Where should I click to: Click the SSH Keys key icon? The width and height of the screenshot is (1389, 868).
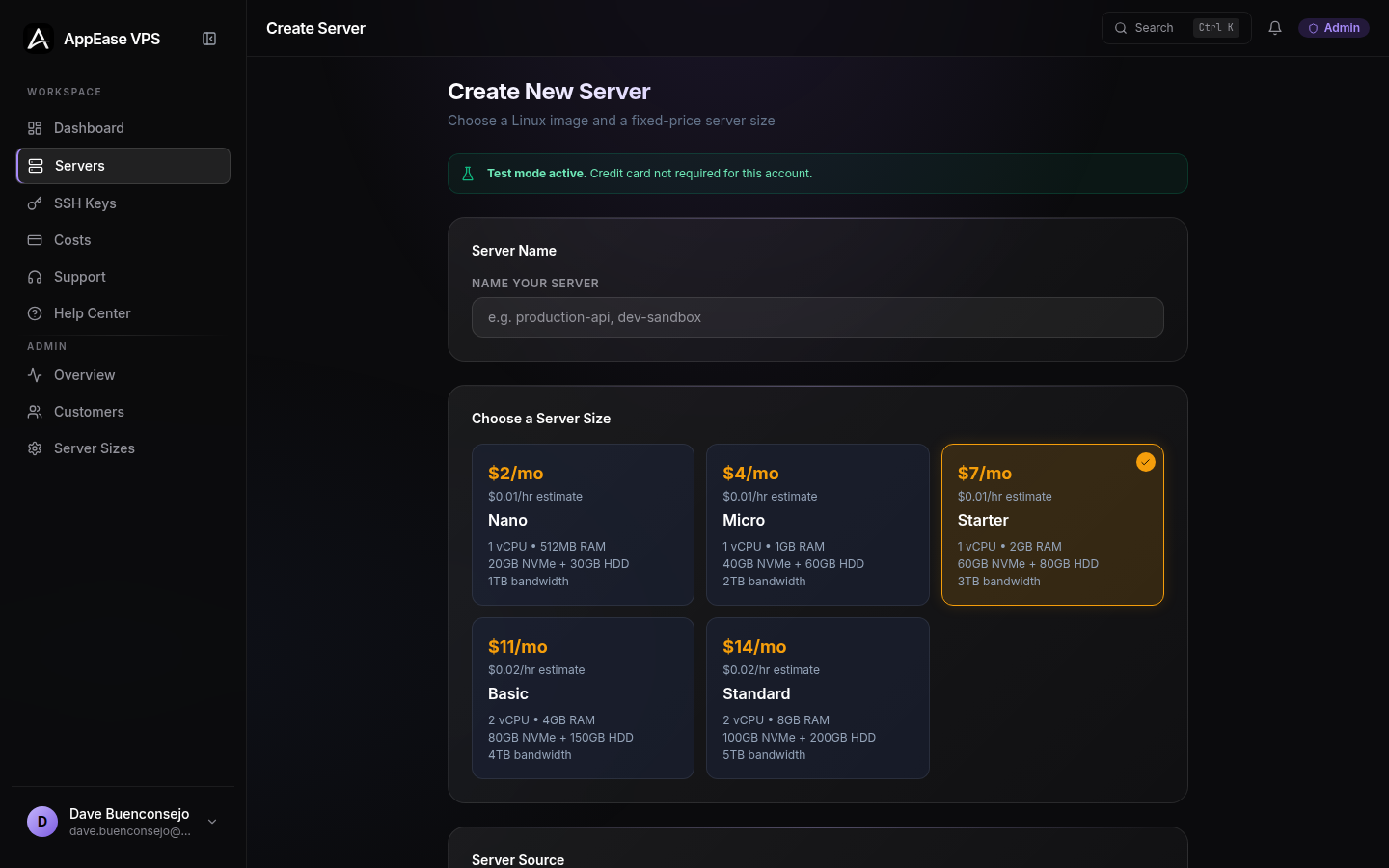tap(35, 203)
